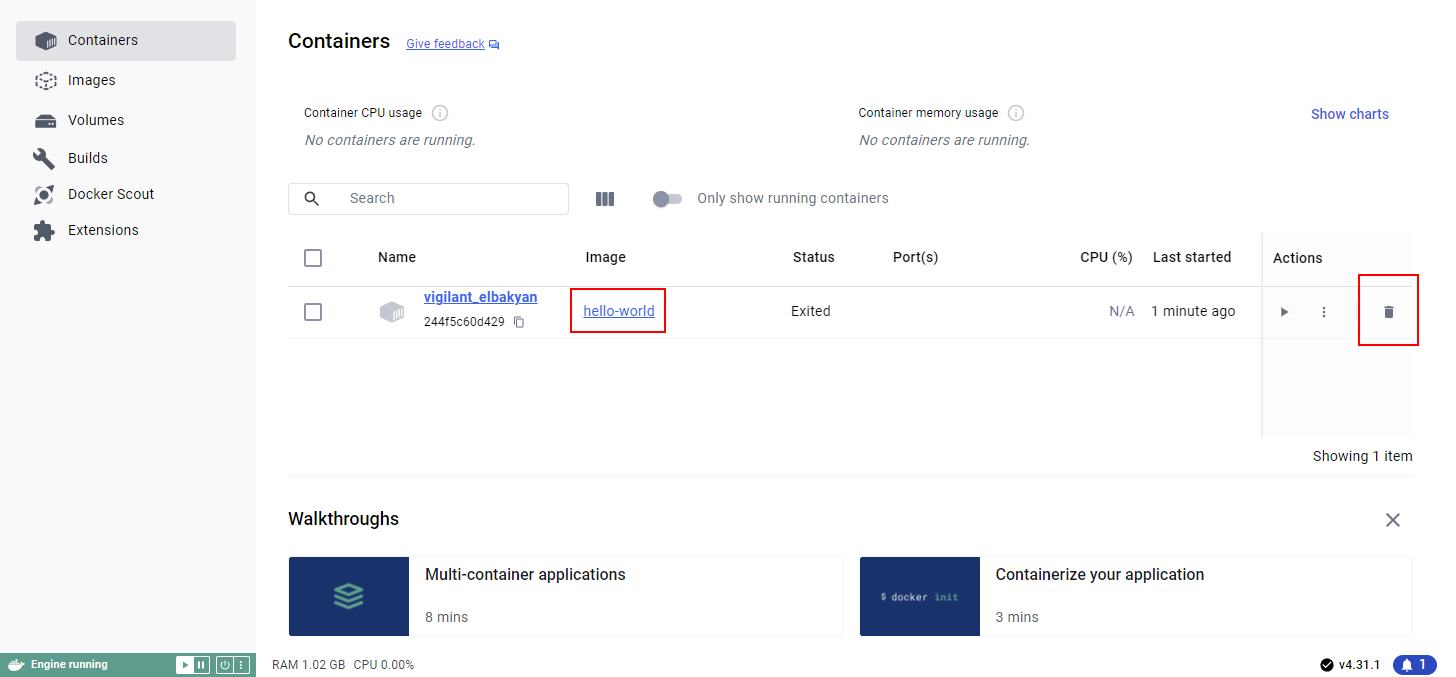
Task: Pause the Docker engine from status bar
Action: [x=201, y=665]
